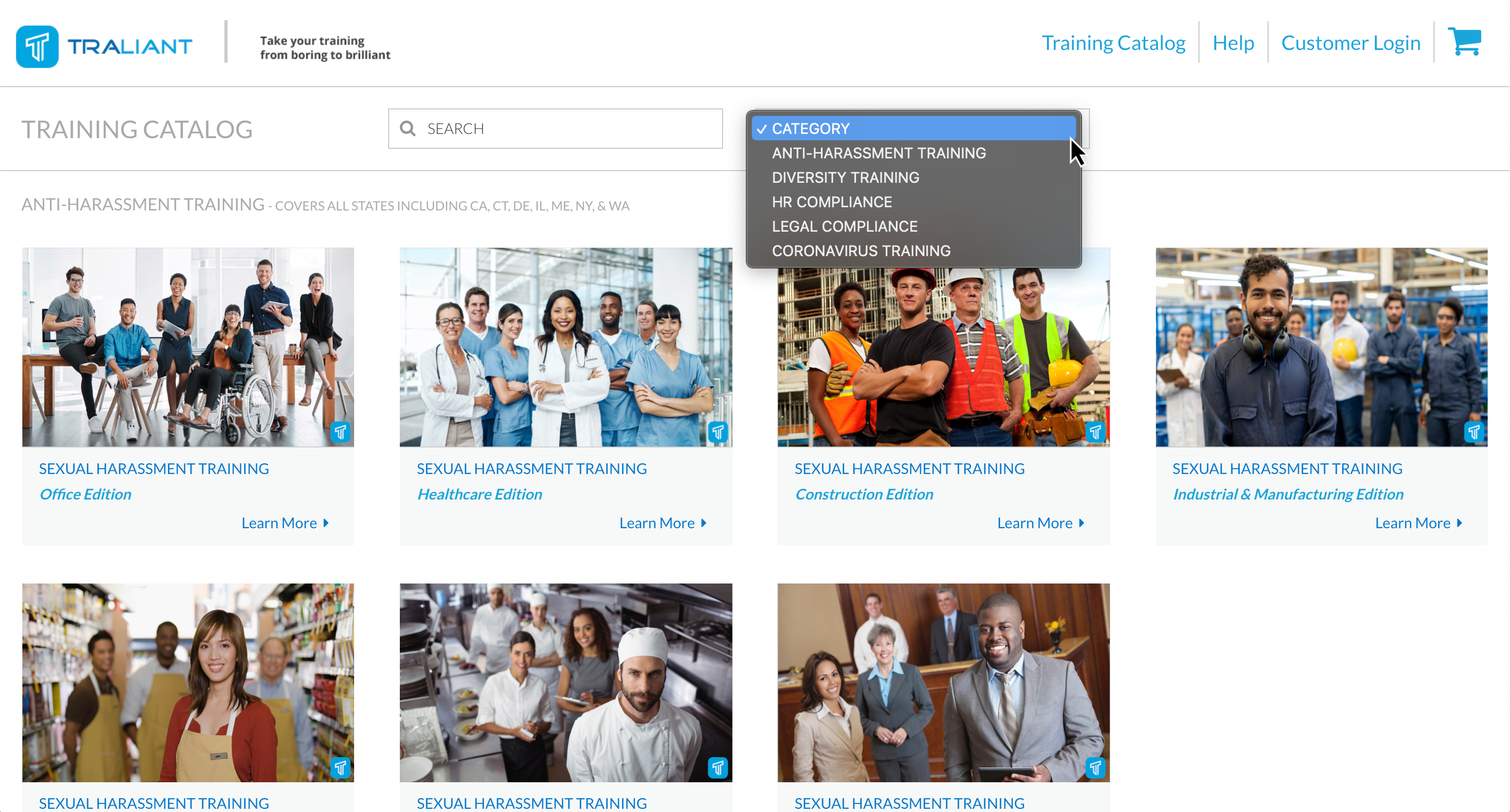Open the Industrial & Manufacturing course thumbnail
Viewport: 1510px width, 812px height.
[1321, 347]
